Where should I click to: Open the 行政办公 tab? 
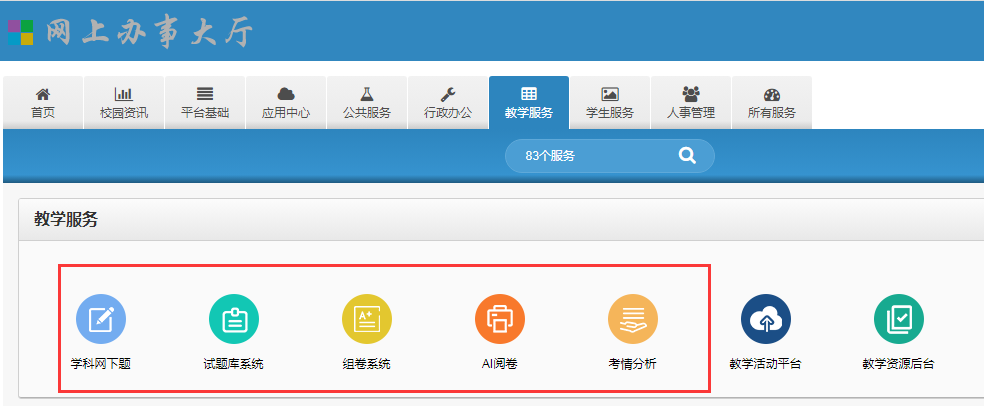[x=448, y=102]
